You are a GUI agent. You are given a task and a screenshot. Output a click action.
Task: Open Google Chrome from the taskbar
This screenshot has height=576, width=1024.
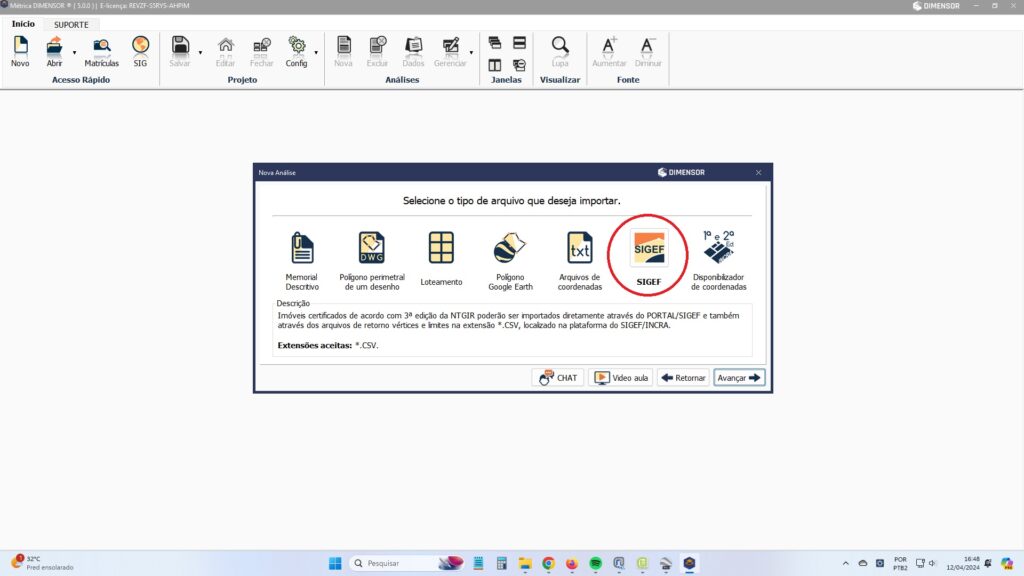coord(549,563)
